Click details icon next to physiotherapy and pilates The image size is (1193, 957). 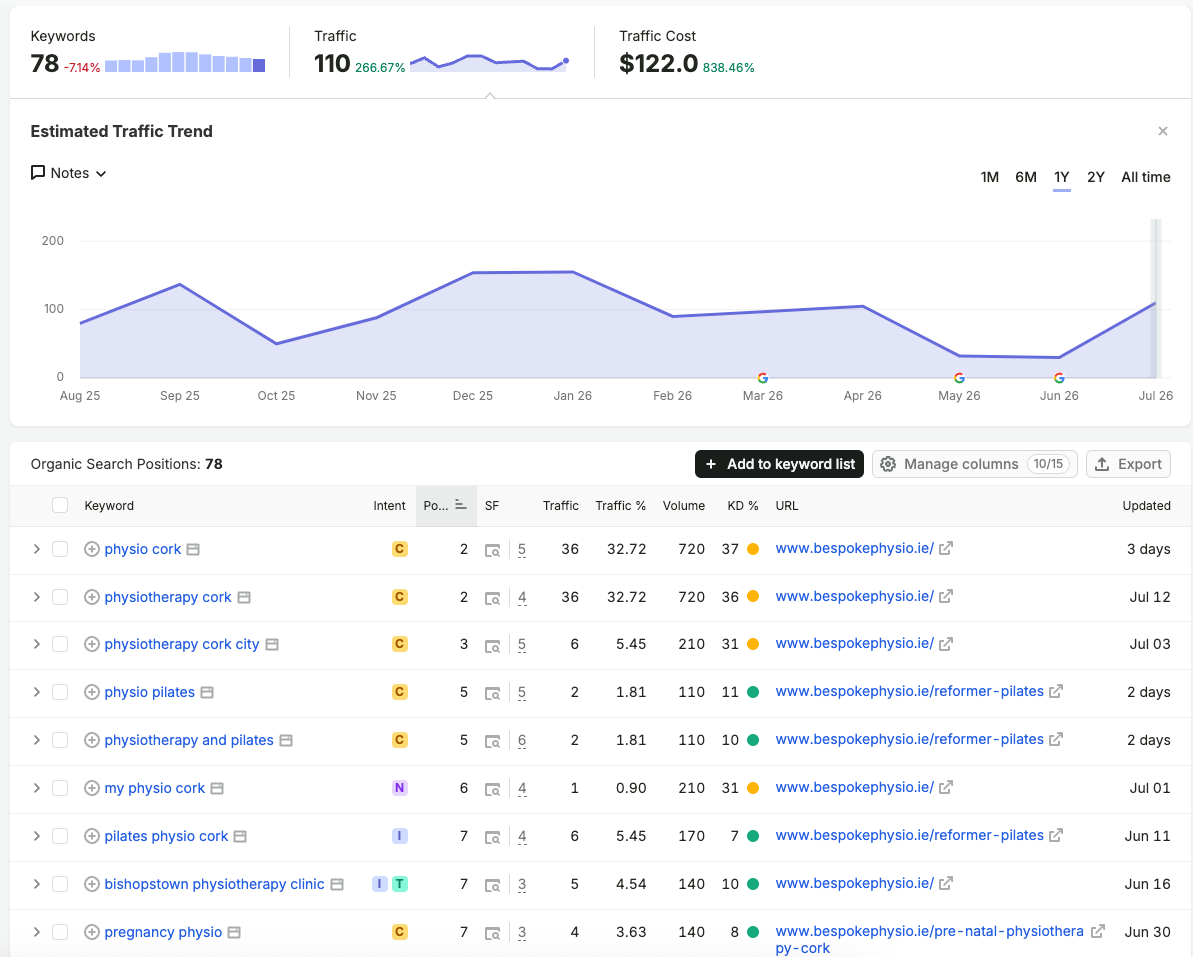pos(286,740)
